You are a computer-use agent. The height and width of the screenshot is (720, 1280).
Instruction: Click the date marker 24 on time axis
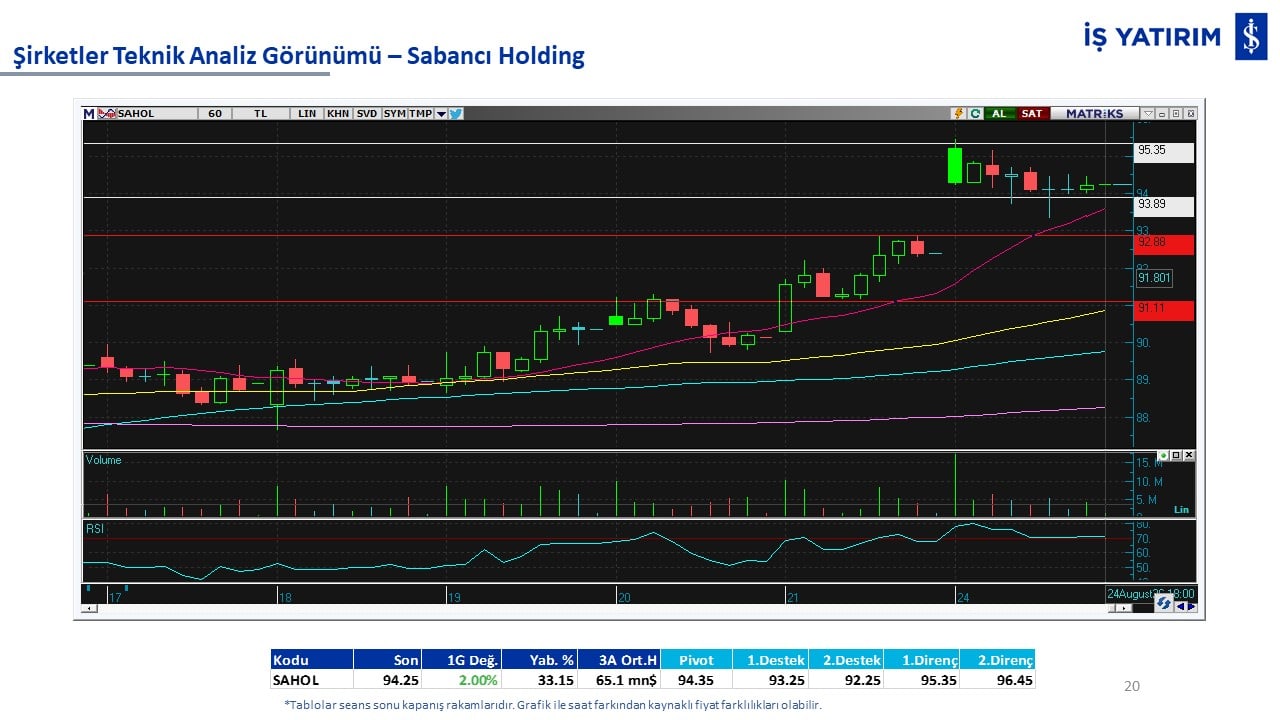tap(963, 598)
